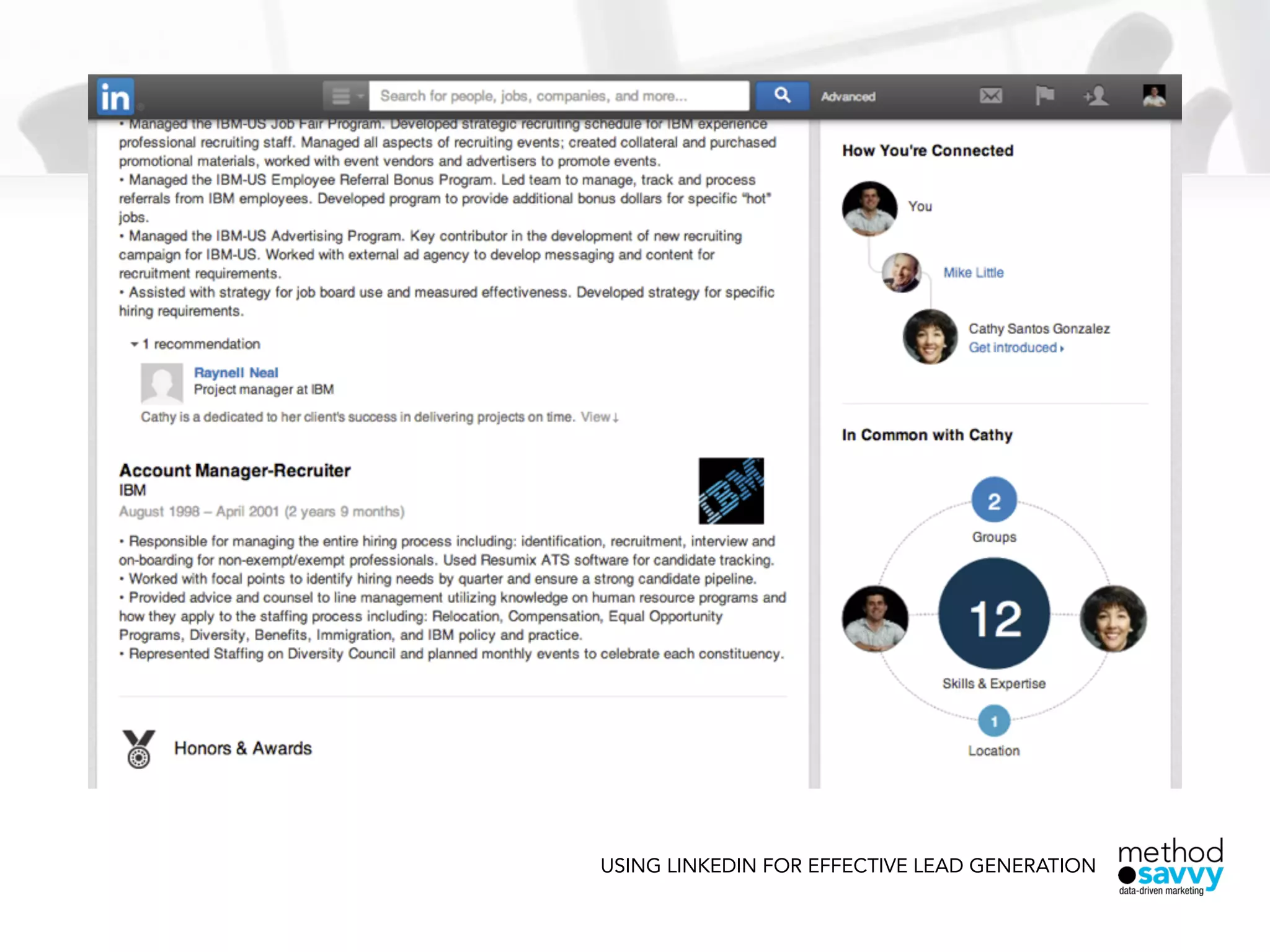Open Raynell Neal's profile link
Screen dimensions: 1270x952
236,372
